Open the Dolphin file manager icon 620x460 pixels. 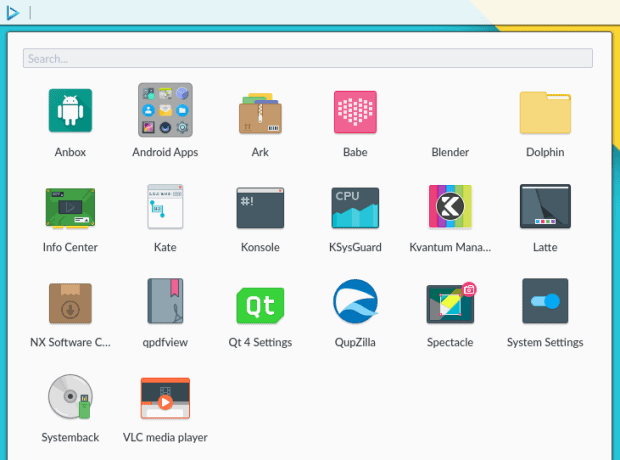(x=545, y=112)
